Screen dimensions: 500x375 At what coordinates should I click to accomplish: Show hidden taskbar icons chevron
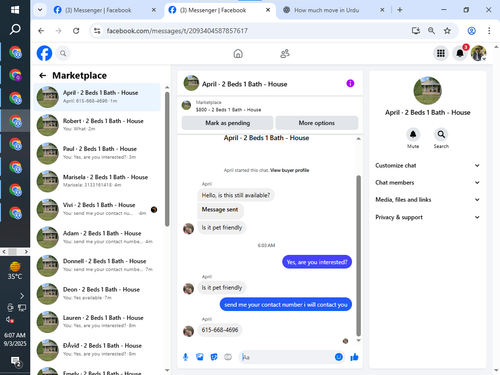click(x=22, y=296)
